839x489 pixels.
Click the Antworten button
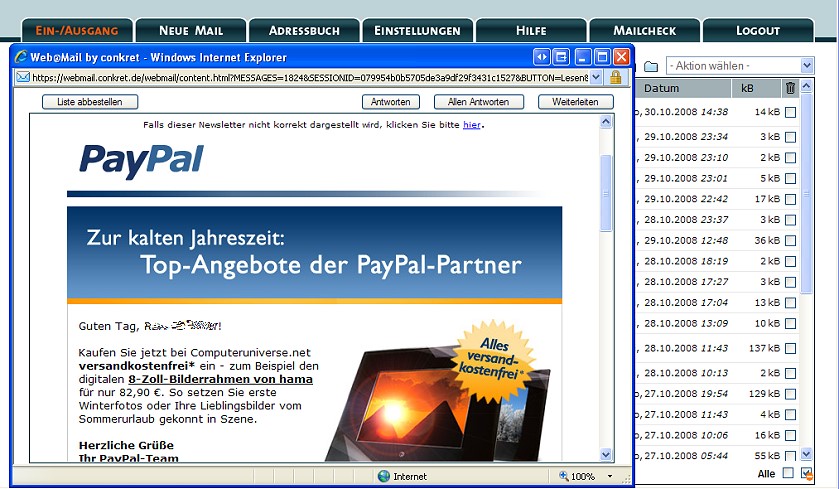pos(391,102)
